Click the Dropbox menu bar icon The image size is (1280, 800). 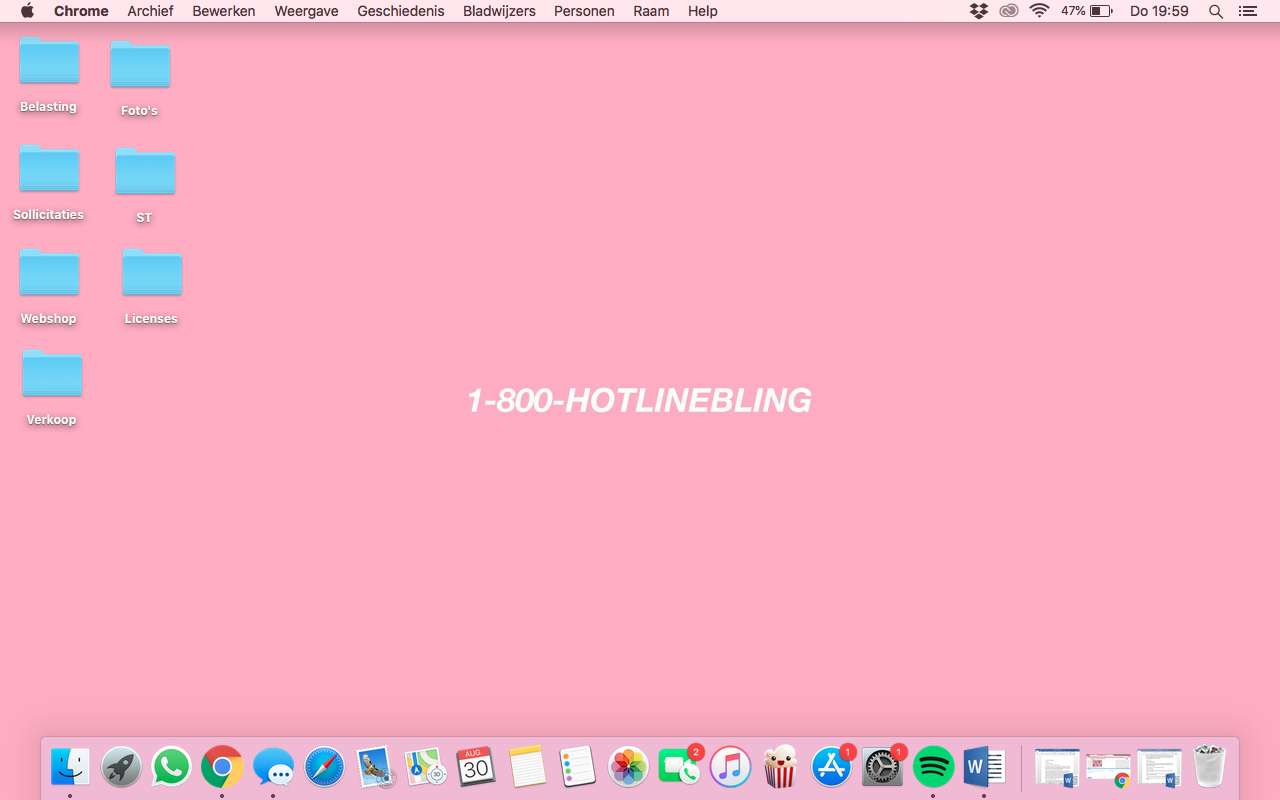pos(979,11)
